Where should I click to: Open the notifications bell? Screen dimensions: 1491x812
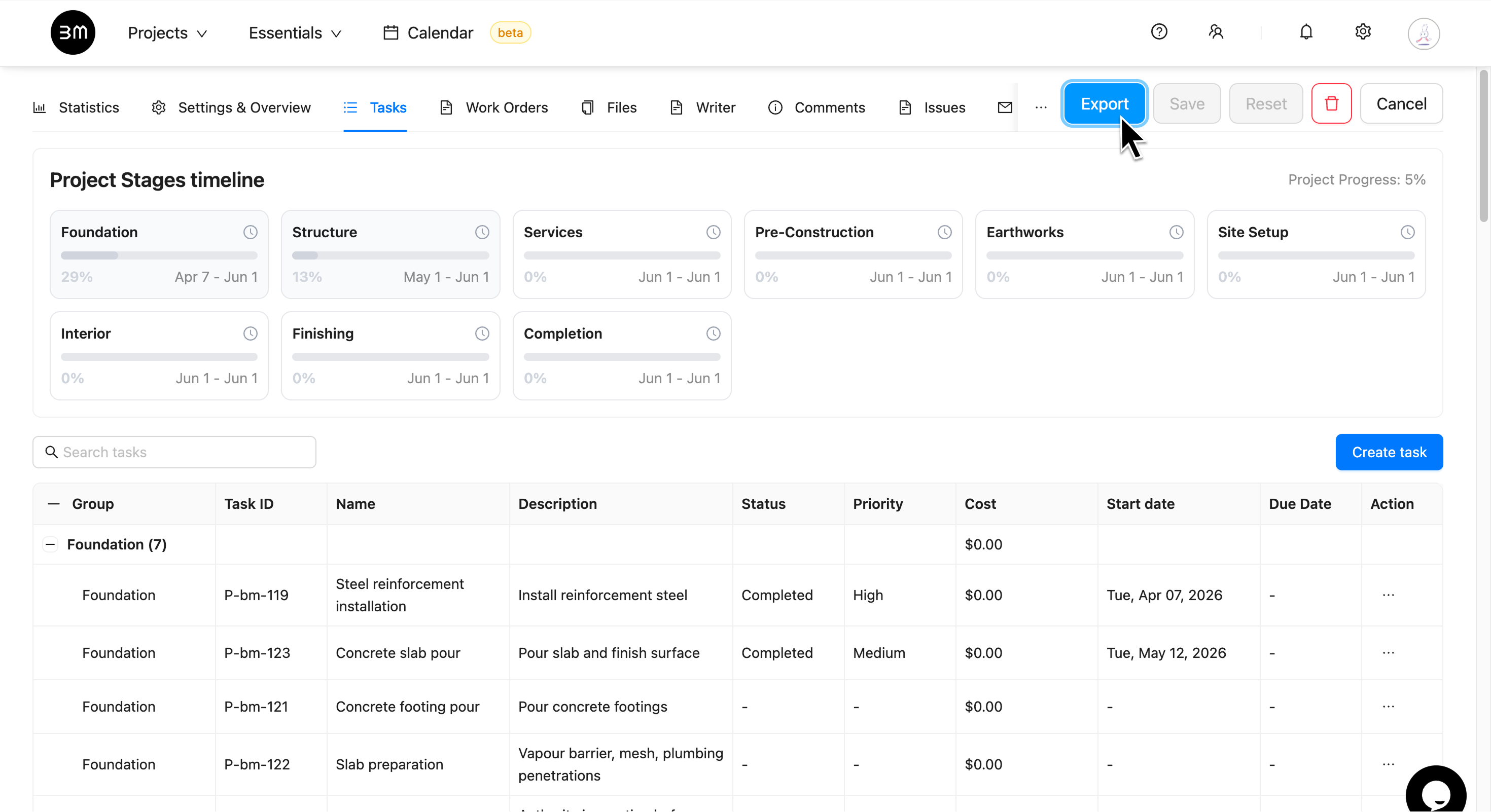pyautogui.click(x=1306, y=32)
